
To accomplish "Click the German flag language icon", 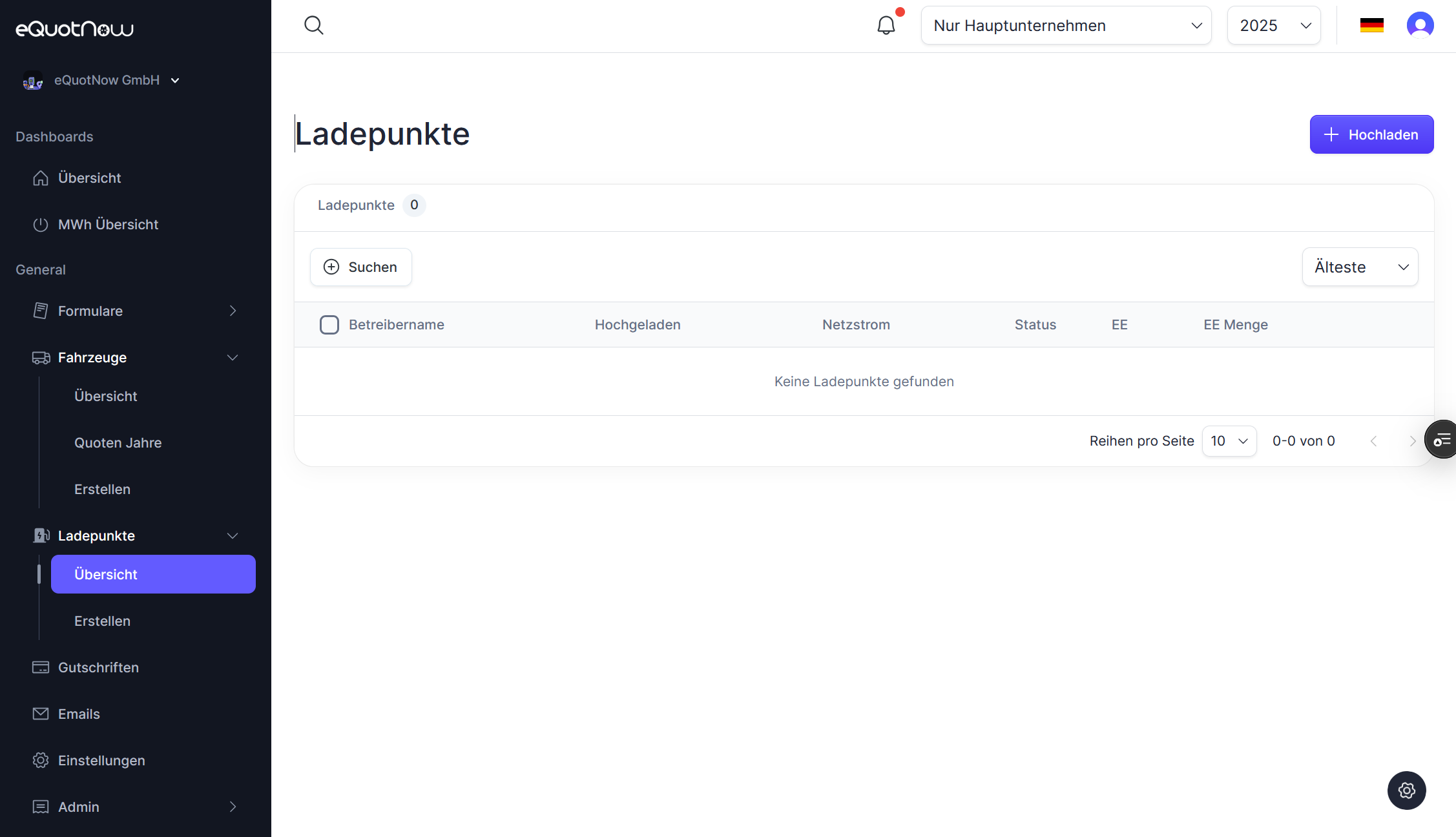I will tap(1371, 25).
